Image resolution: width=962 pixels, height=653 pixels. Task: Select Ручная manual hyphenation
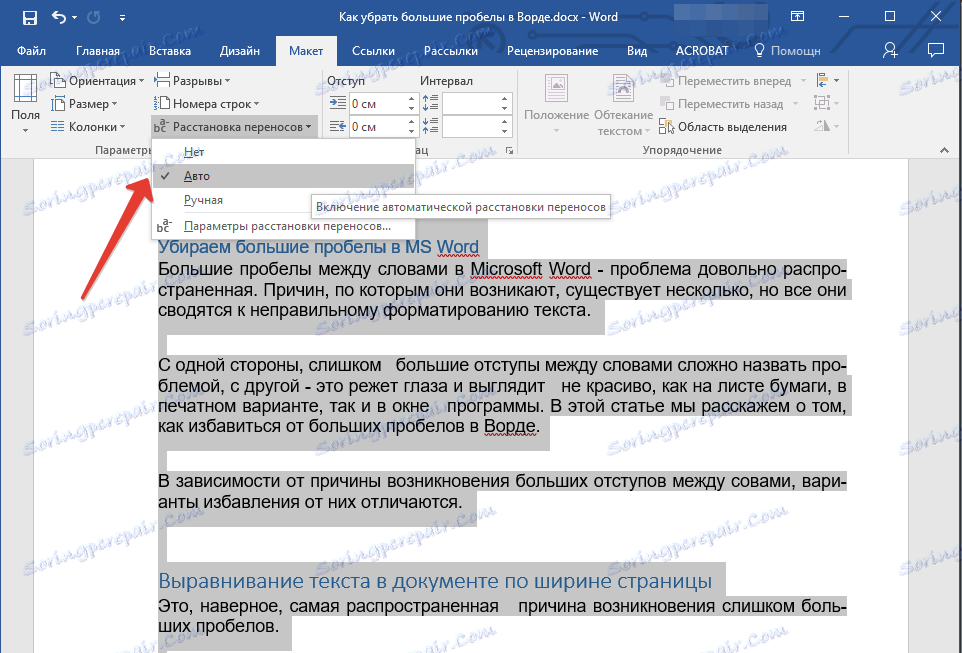(203, 200)
